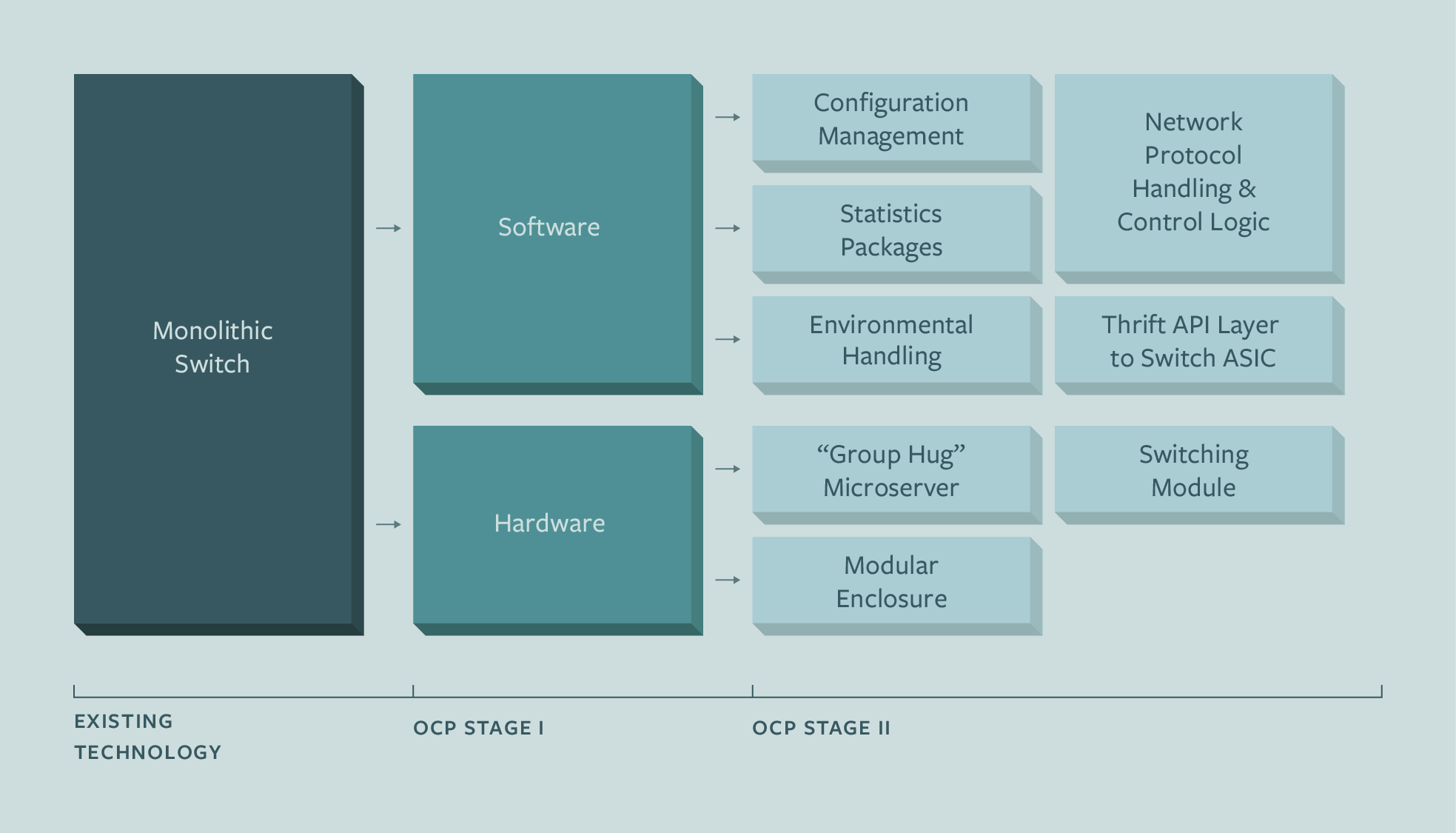
Task: Click the "Group Hug" Microserver box
Action: (x=897, y=475)
